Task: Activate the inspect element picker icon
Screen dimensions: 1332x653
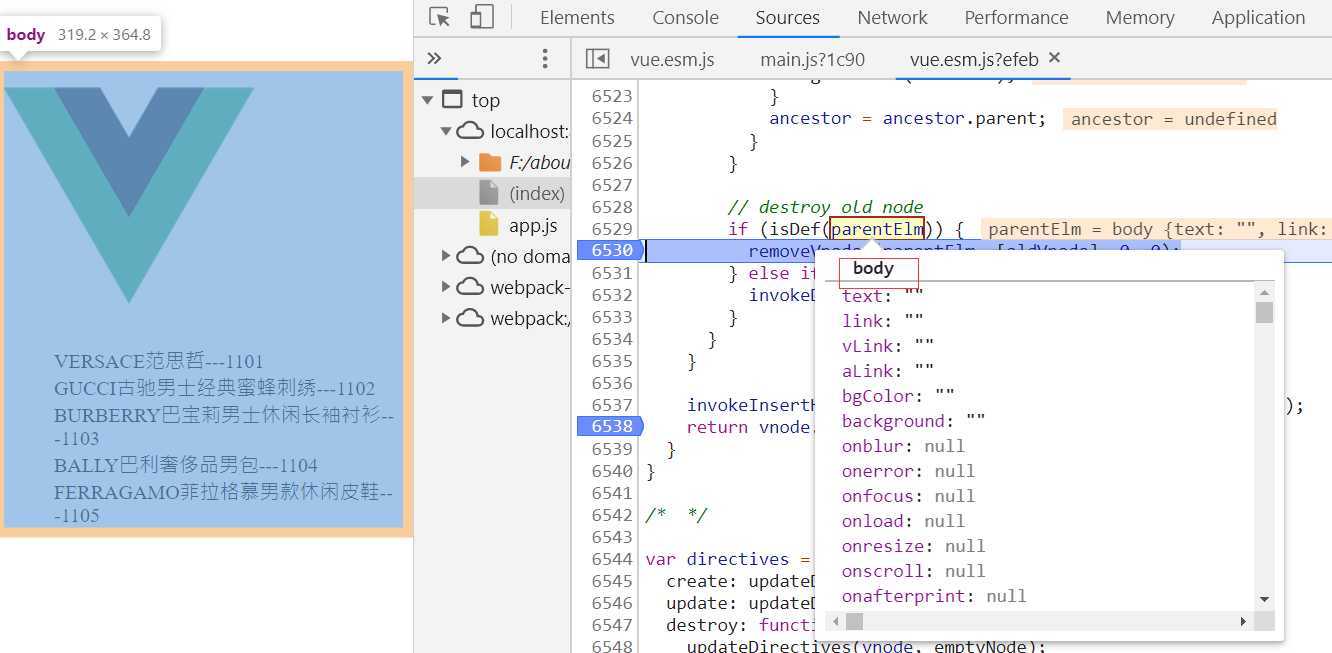Action: [439, 17]
